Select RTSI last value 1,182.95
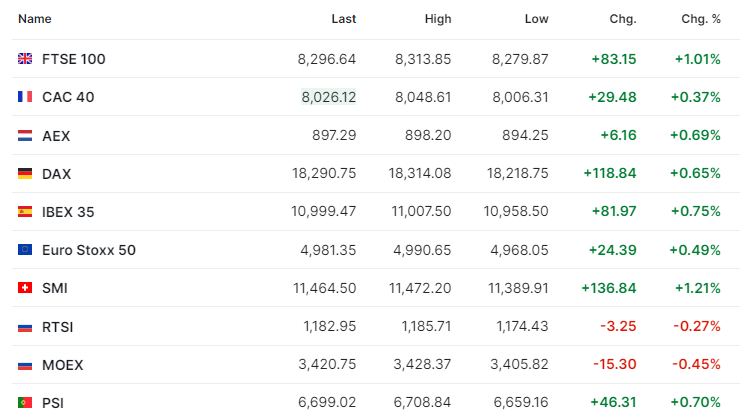This screenshot has height=414, width=740. 330,326
